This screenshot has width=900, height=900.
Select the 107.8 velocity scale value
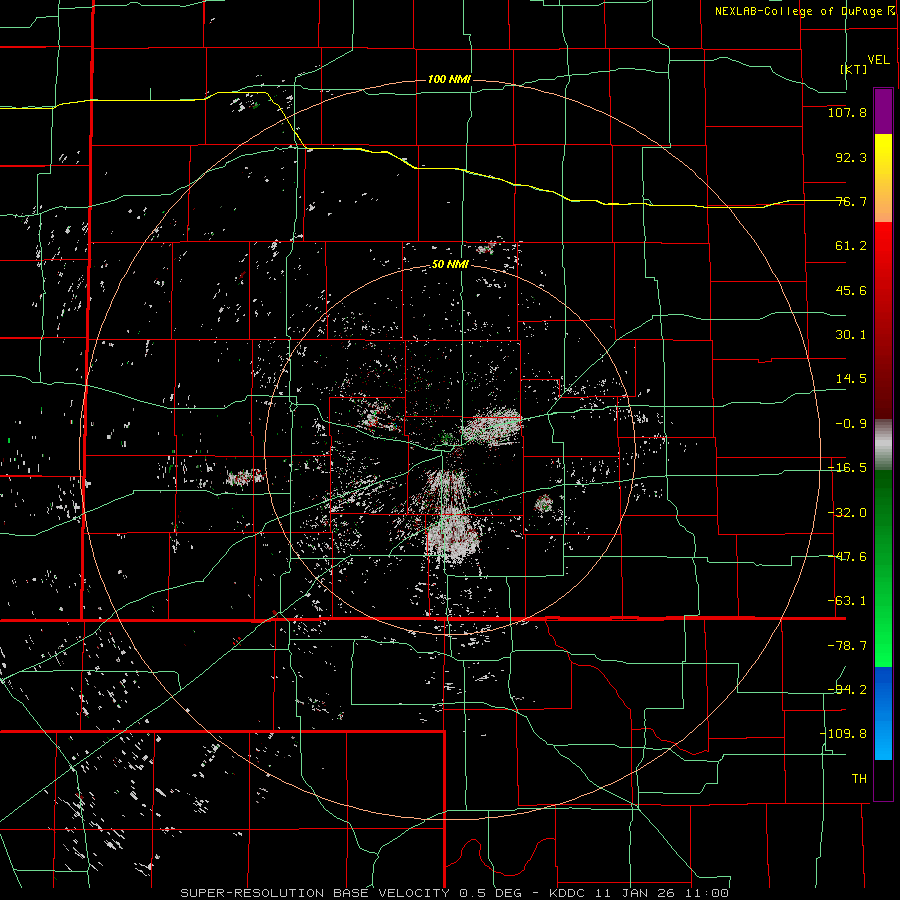pyautogui.click(x=847, y=112)
